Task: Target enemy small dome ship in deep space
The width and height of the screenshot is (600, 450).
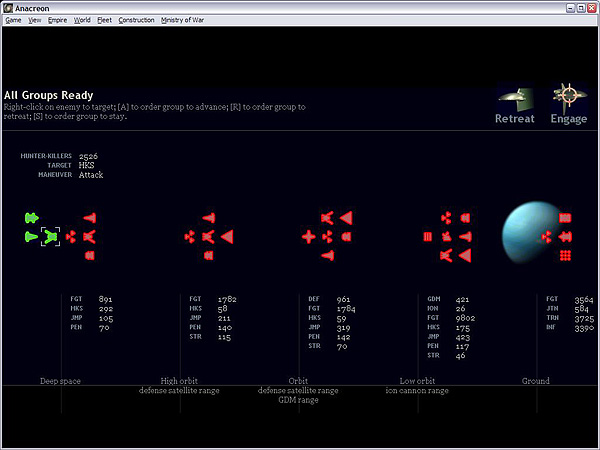Action: pyautogui.click(x=90, y=255)
